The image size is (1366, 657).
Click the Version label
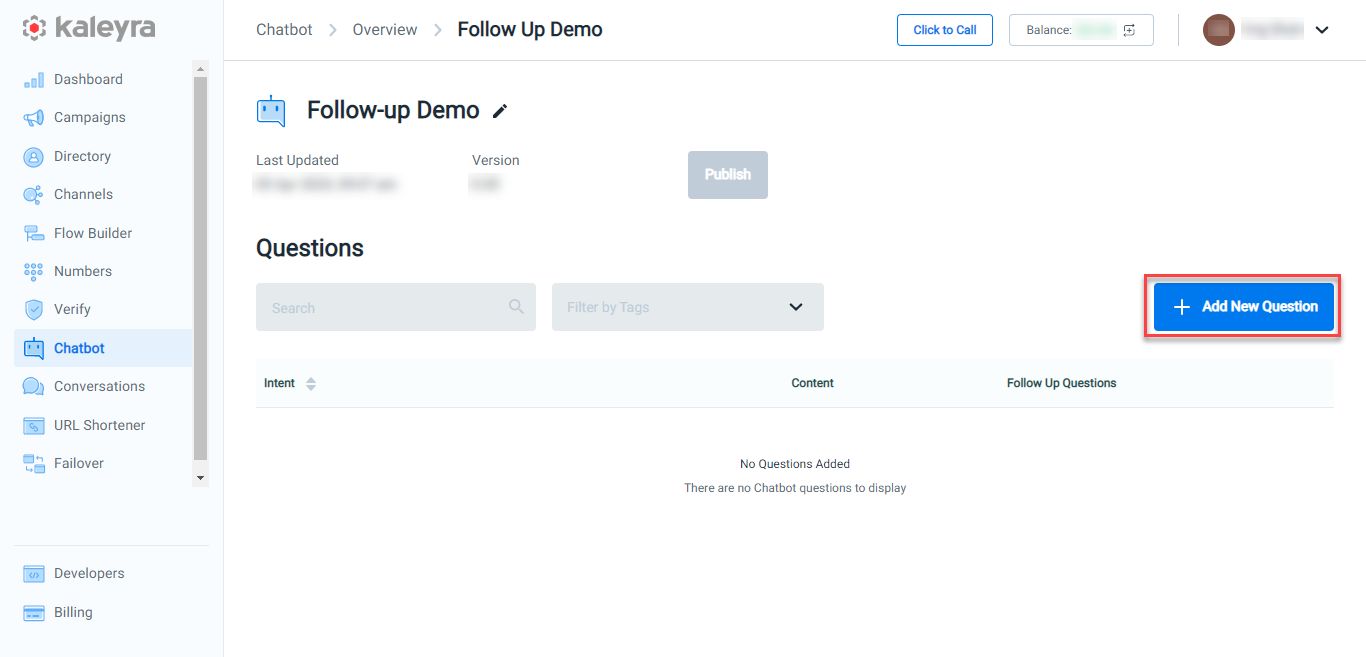(x=496, y=160)
